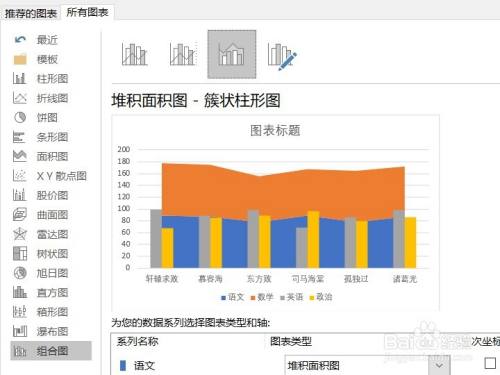Click 堆积面积图 - 簇状柱形图 heading text
The height and width of the screenshot is (375, 500).
click(196, 100)
